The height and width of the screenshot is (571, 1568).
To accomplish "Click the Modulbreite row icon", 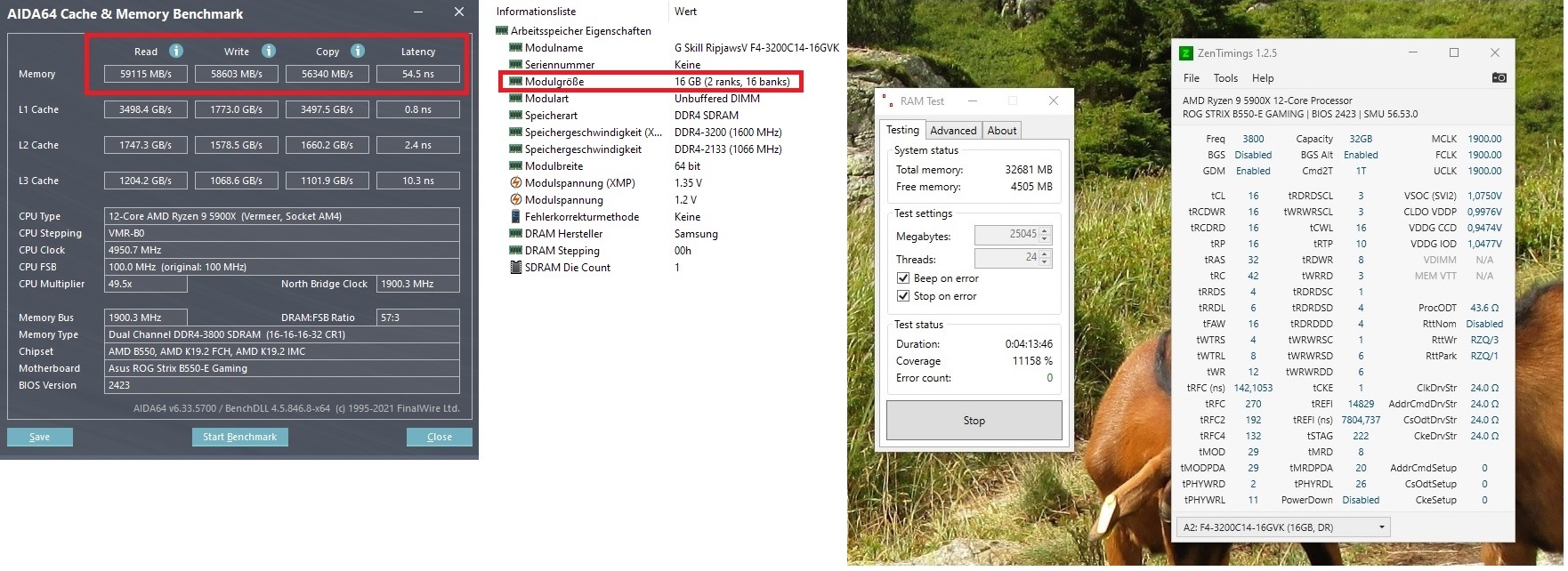I will 515,166.
